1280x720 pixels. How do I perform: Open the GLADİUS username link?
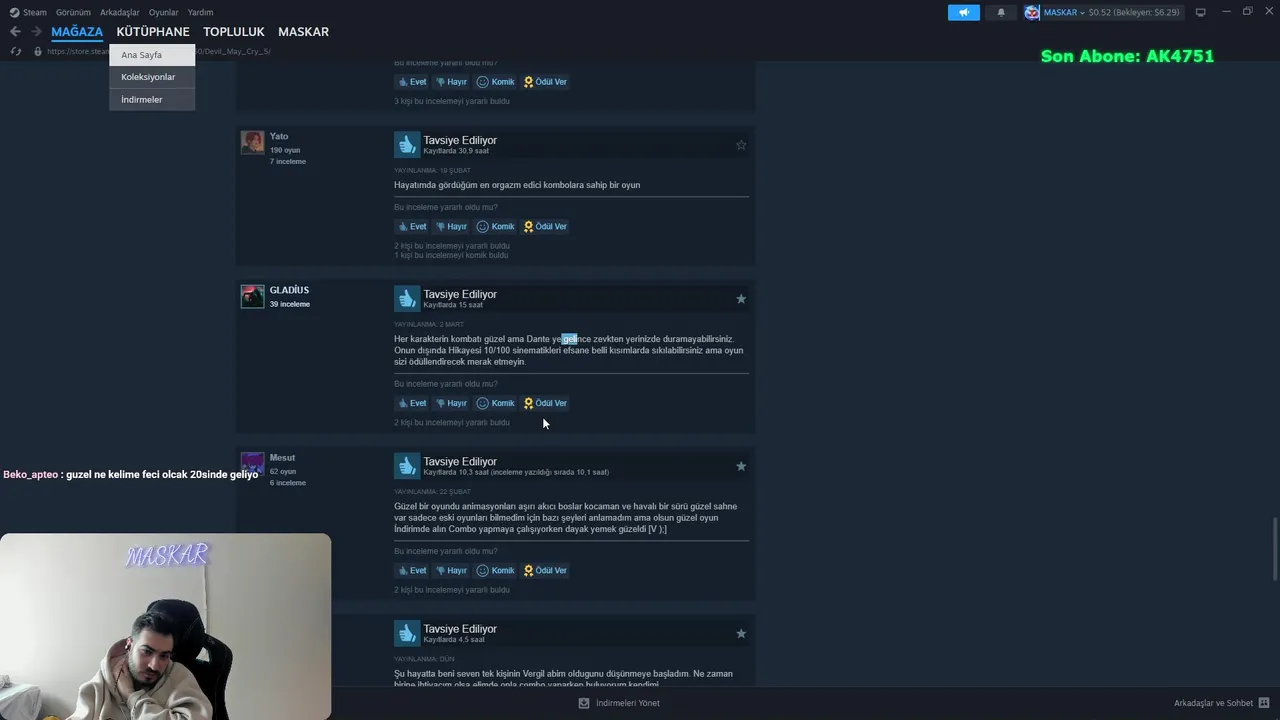pyautogui.click(x=289, y=290)
